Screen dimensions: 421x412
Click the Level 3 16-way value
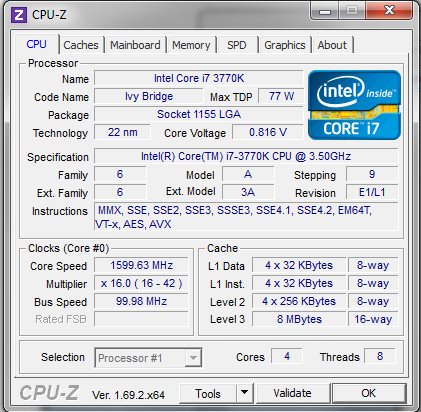(373, 319)
